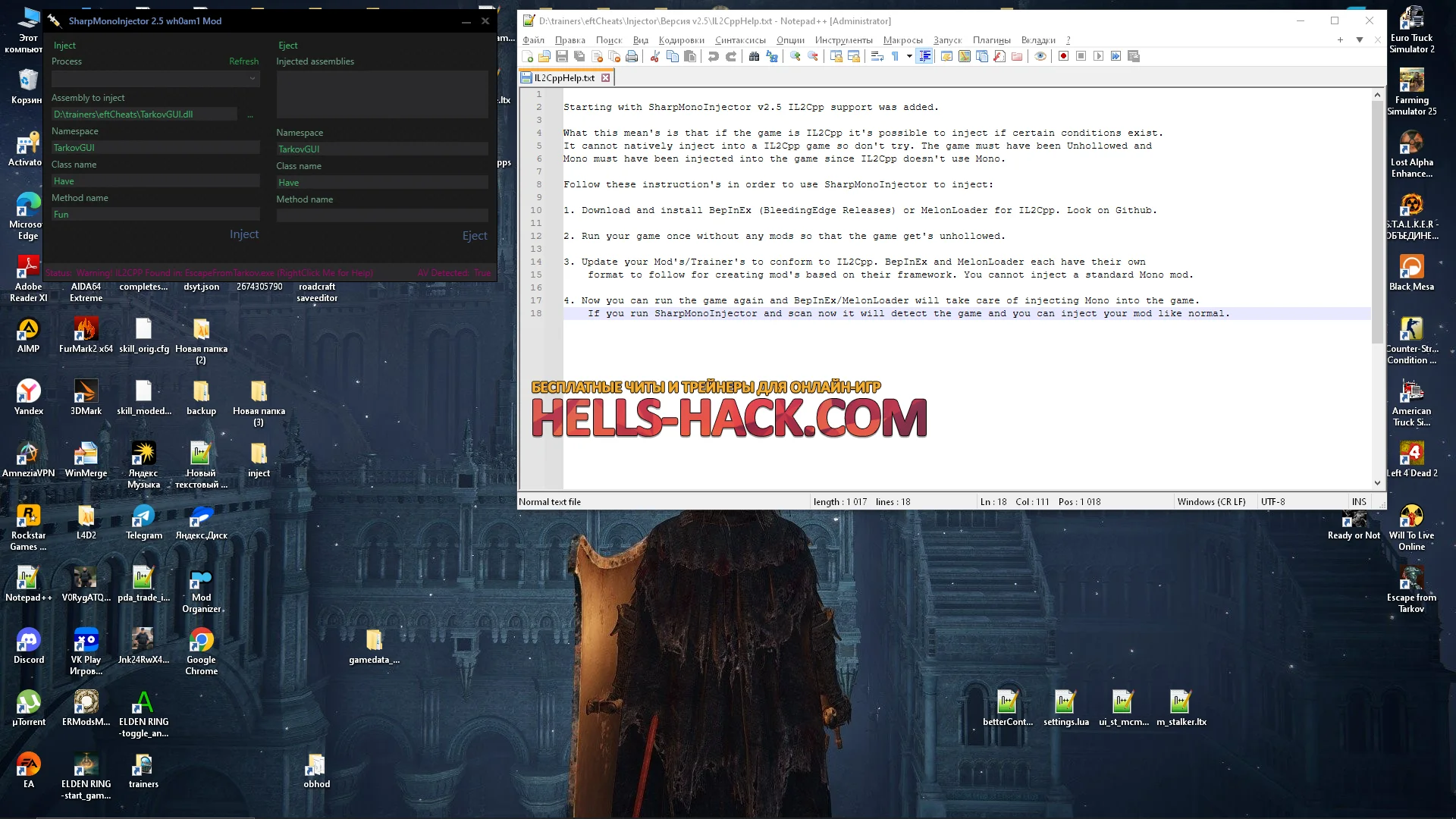This screenshot has width=1456, height=819.
Task: Open the show symbol dropdown arrow
Action: click(908, 56)
